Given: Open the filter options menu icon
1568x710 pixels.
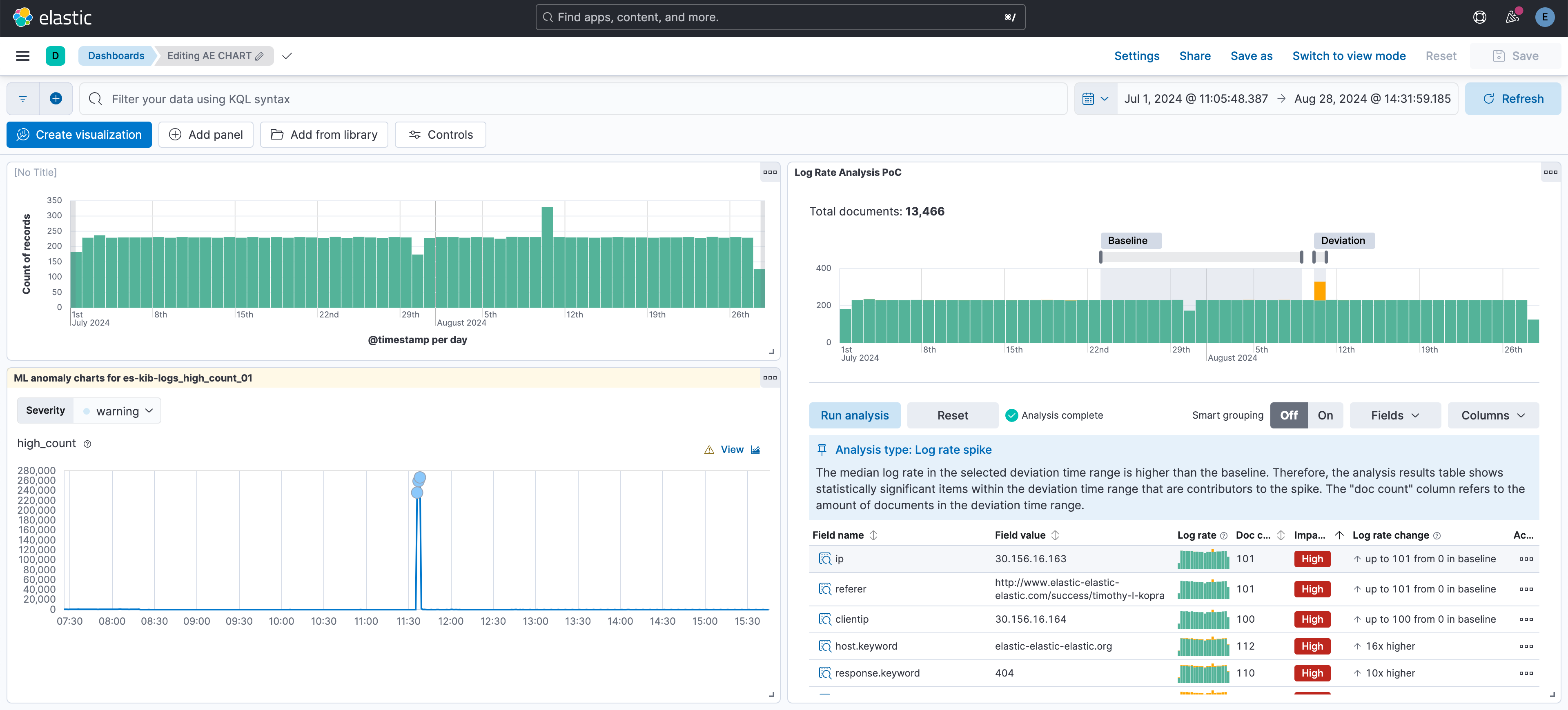Looking at the screenshot, I should [x=23, y=99].
